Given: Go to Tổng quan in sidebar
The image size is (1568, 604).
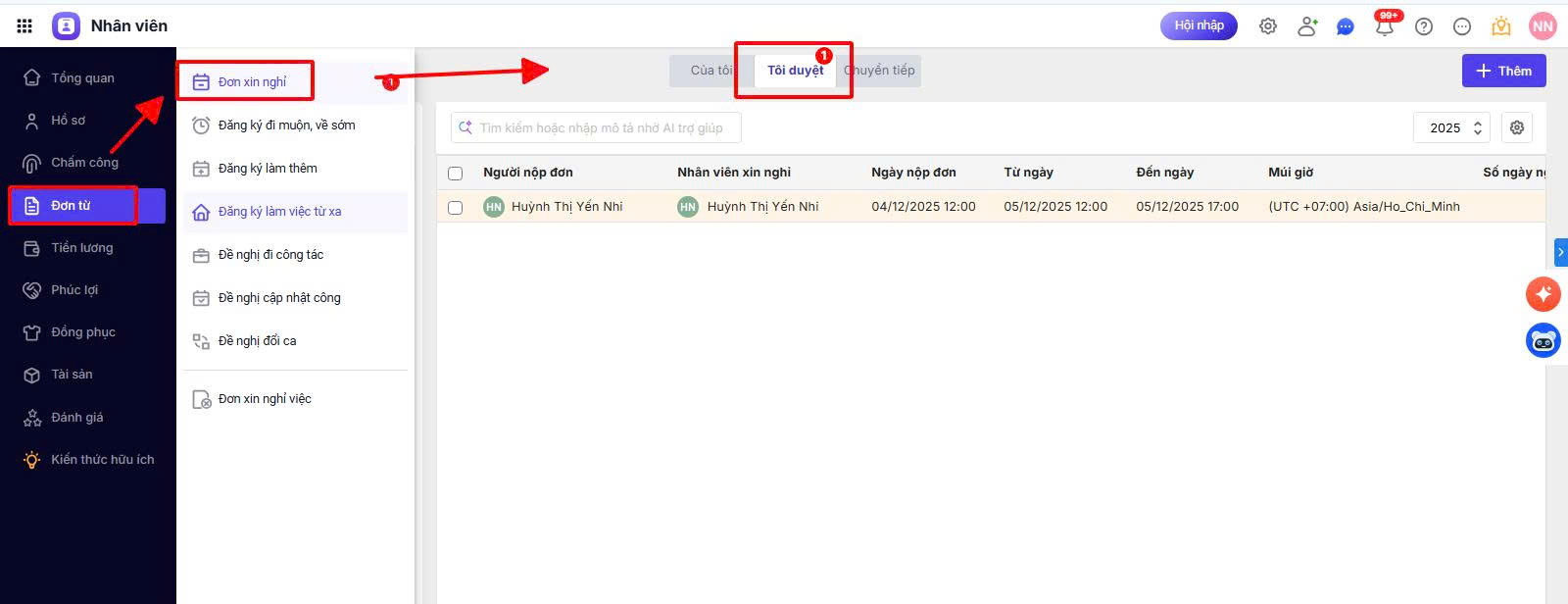Looking at the screenshot, I should 82,77.
